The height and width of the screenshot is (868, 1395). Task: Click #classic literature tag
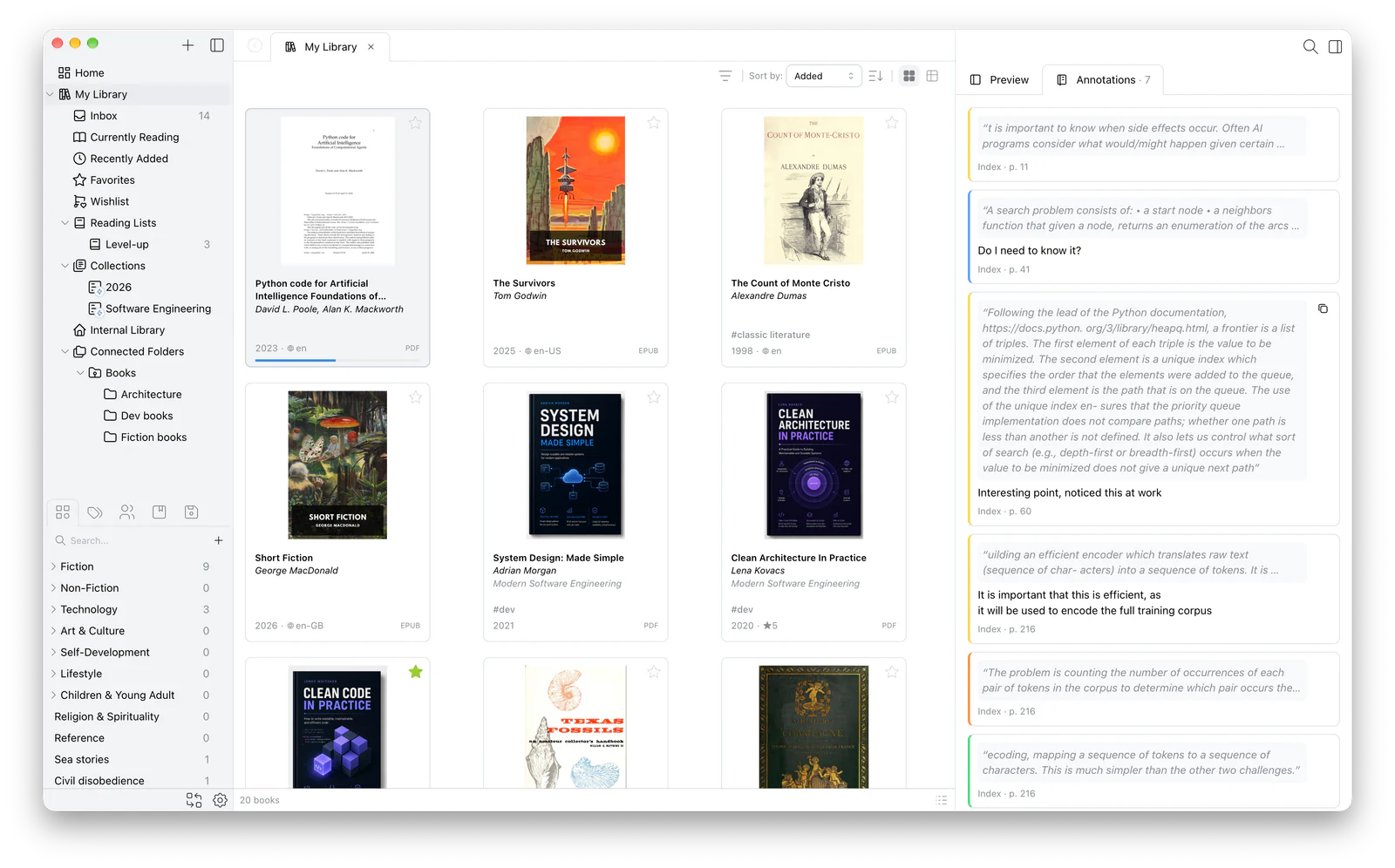(x=771, y=335)
